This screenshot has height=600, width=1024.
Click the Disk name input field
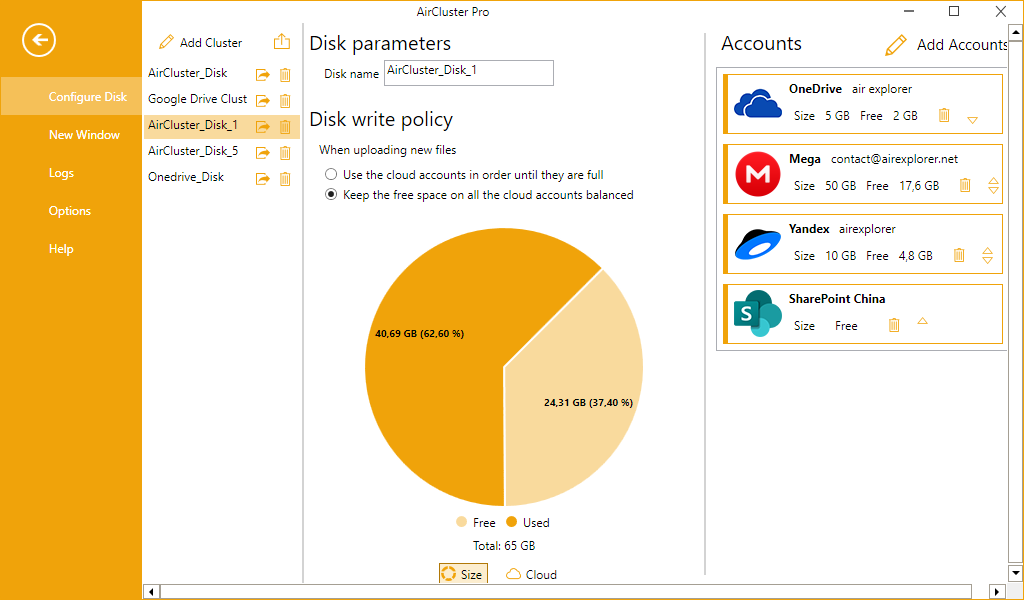468,73
